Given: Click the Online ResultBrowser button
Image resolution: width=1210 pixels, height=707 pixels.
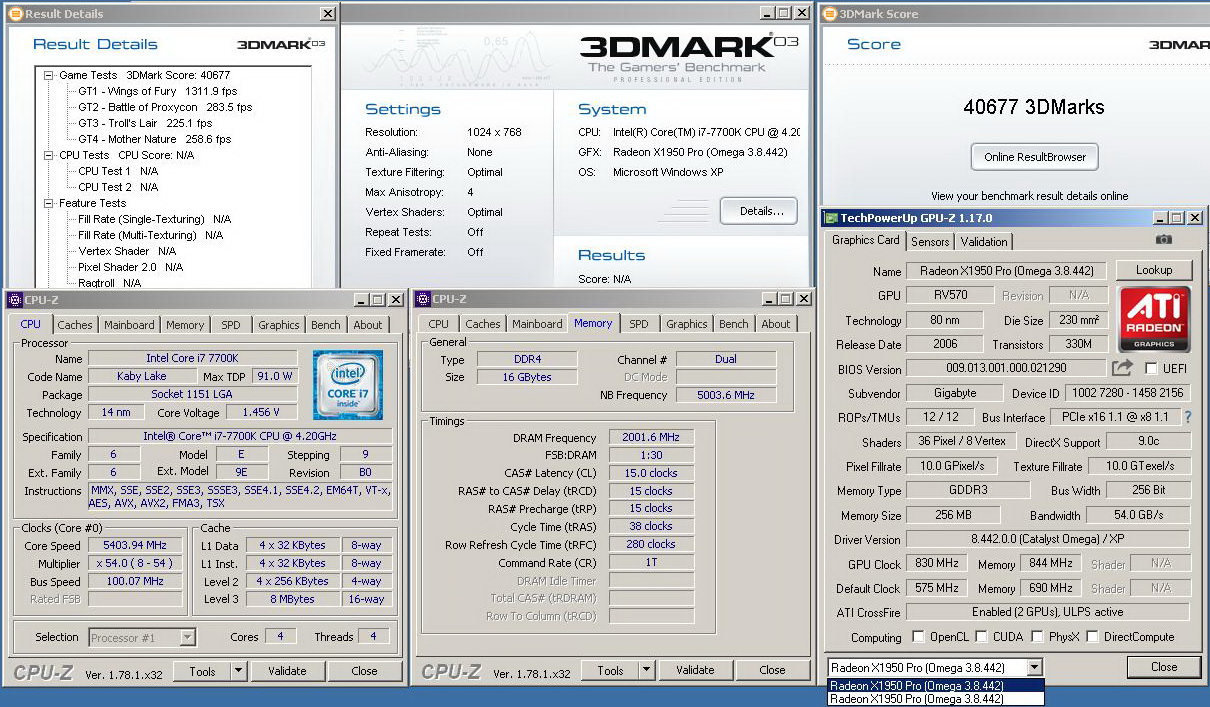Looking at the screenshot, I should 1034,157.
